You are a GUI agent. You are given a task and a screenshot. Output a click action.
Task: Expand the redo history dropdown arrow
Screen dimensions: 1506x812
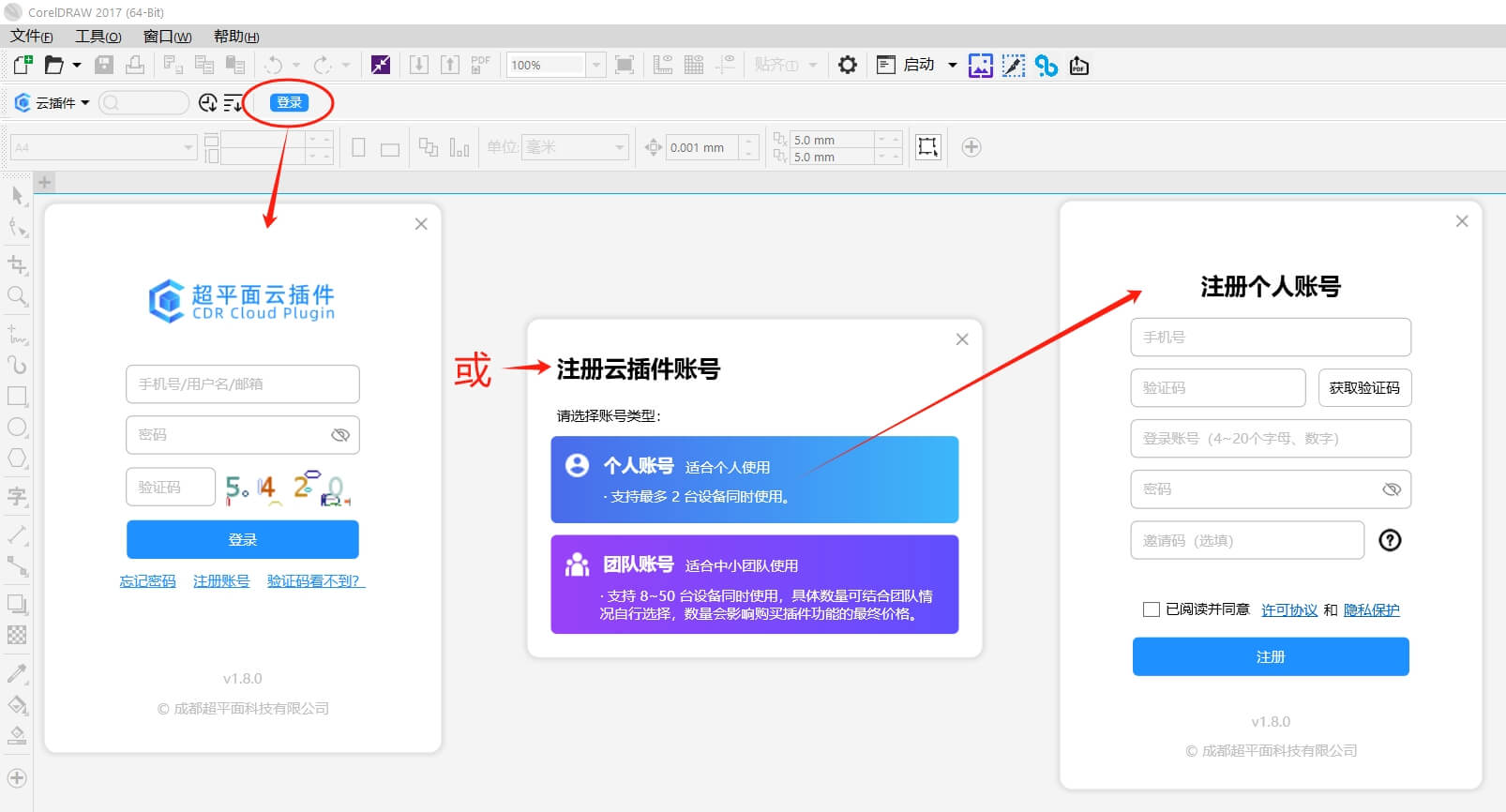(x=346, y=65)
